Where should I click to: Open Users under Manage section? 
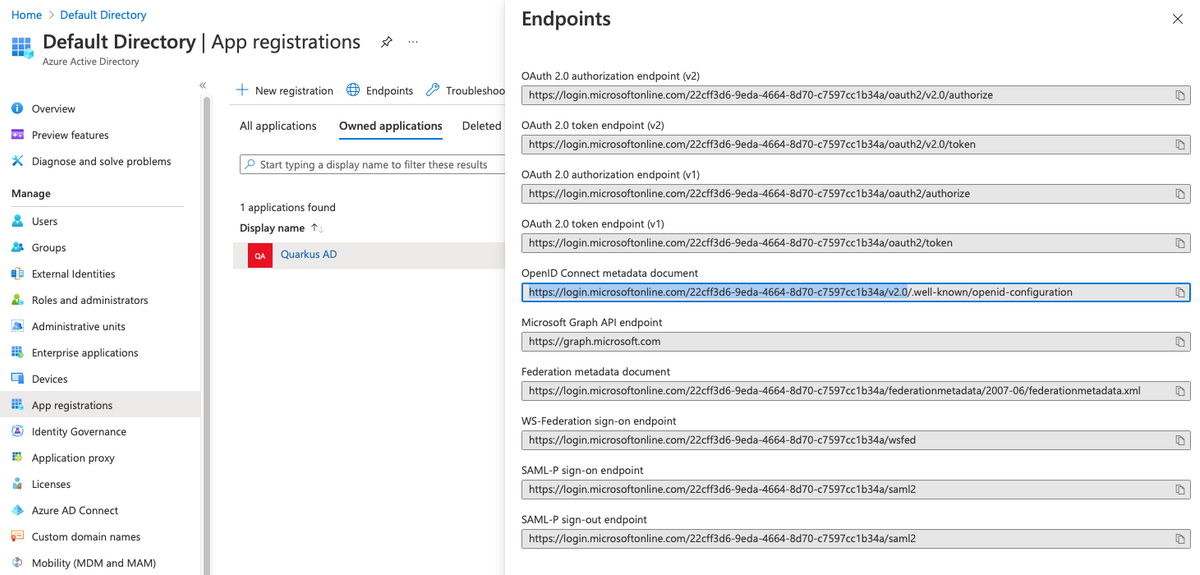(44, 221)
